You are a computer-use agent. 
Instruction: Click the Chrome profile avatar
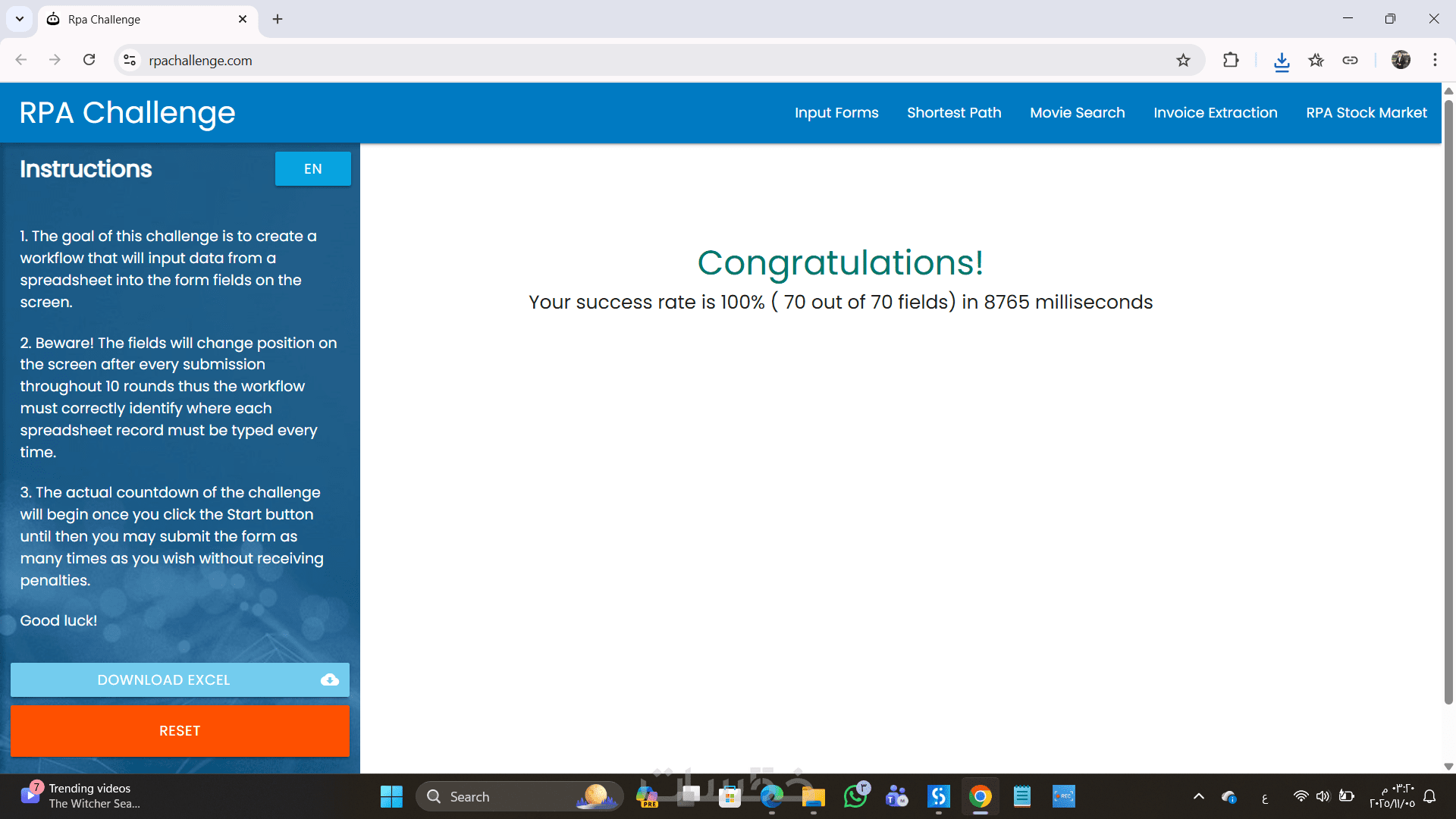(x=1401, y=61)
